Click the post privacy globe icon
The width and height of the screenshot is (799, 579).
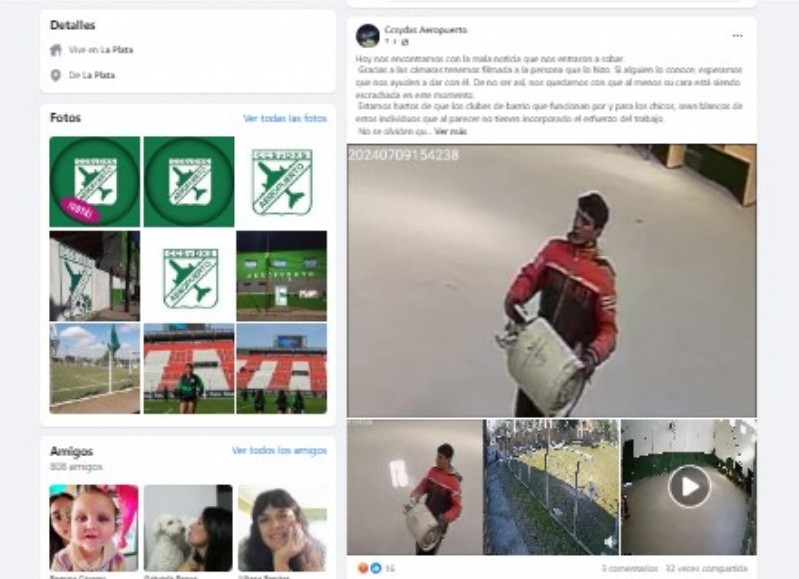[405, 41]
